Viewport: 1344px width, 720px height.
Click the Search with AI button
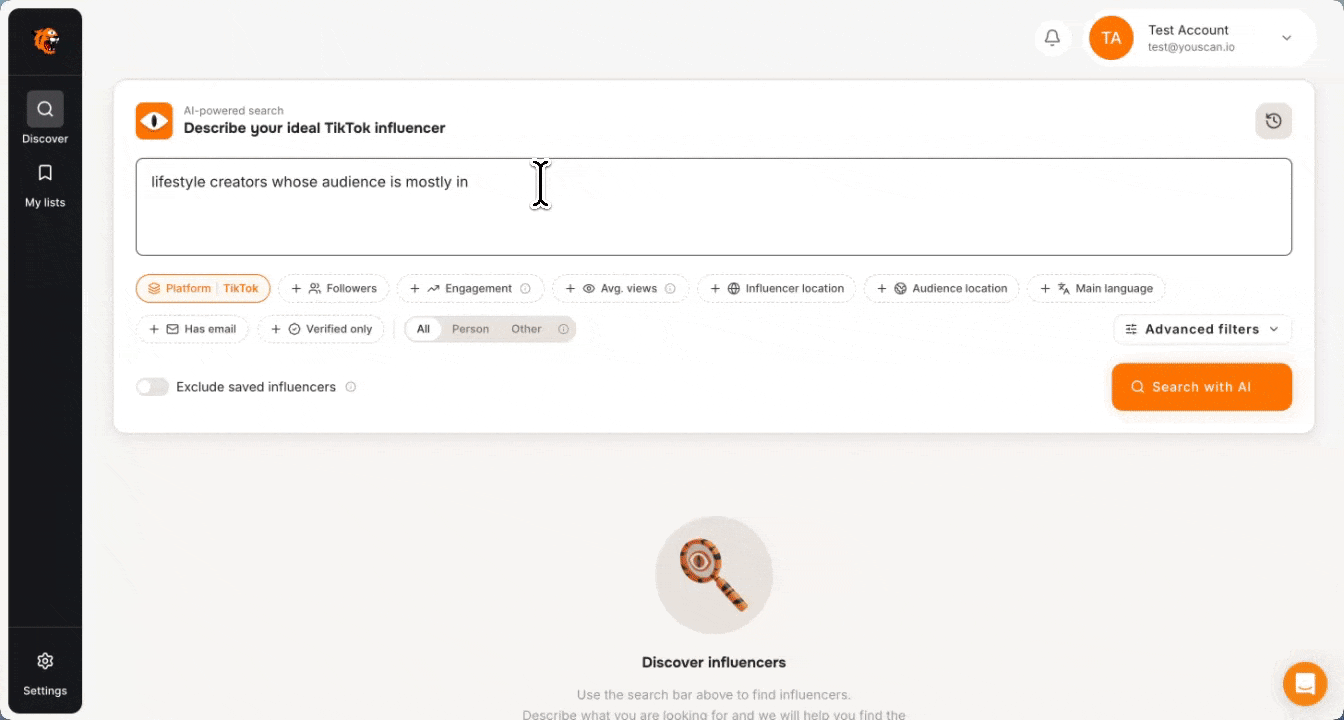click(x=1202, y=387)
